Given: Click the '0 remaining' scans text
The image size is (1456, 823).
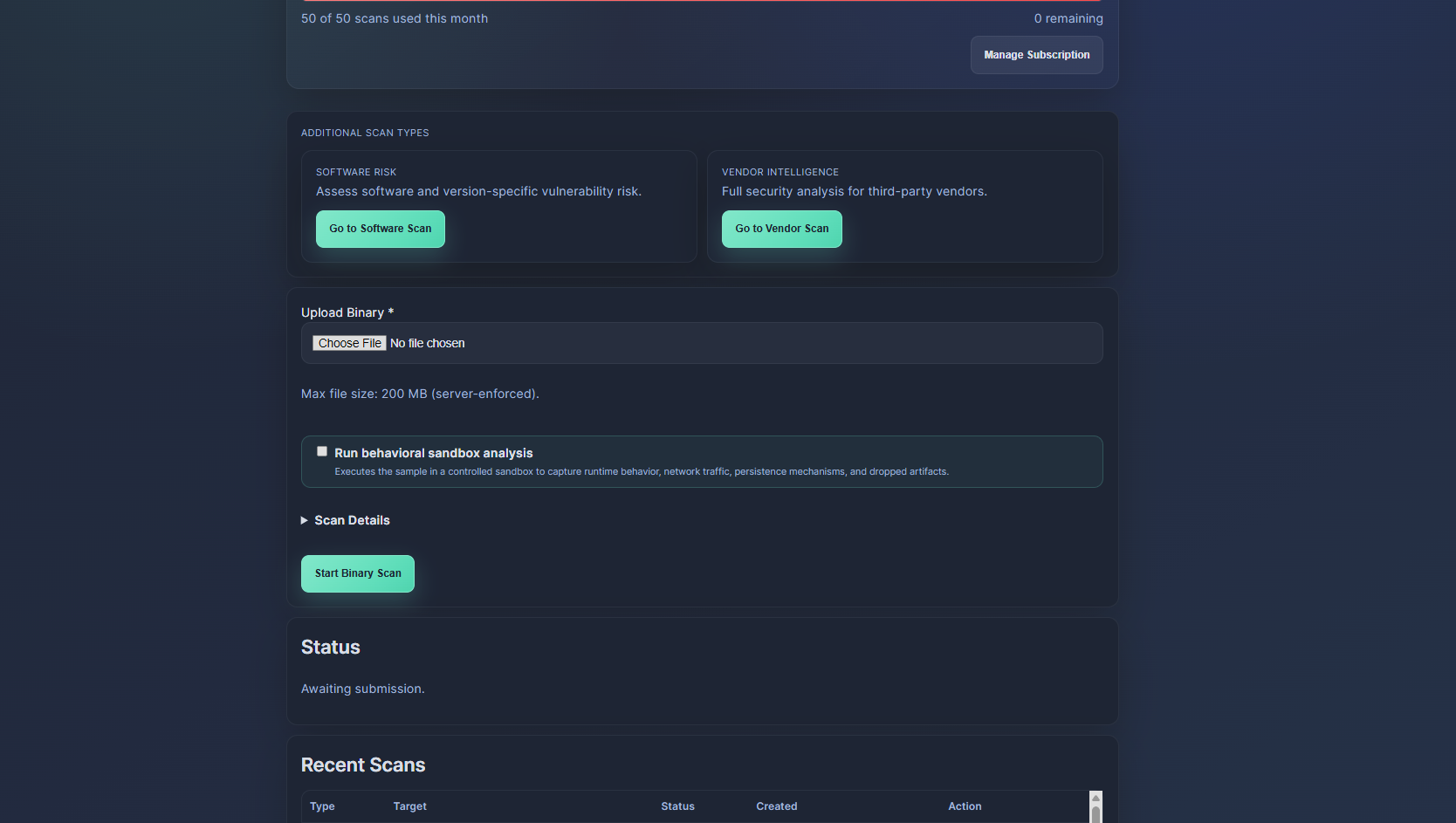Looking at the screenshot, I should [1068, 18].
